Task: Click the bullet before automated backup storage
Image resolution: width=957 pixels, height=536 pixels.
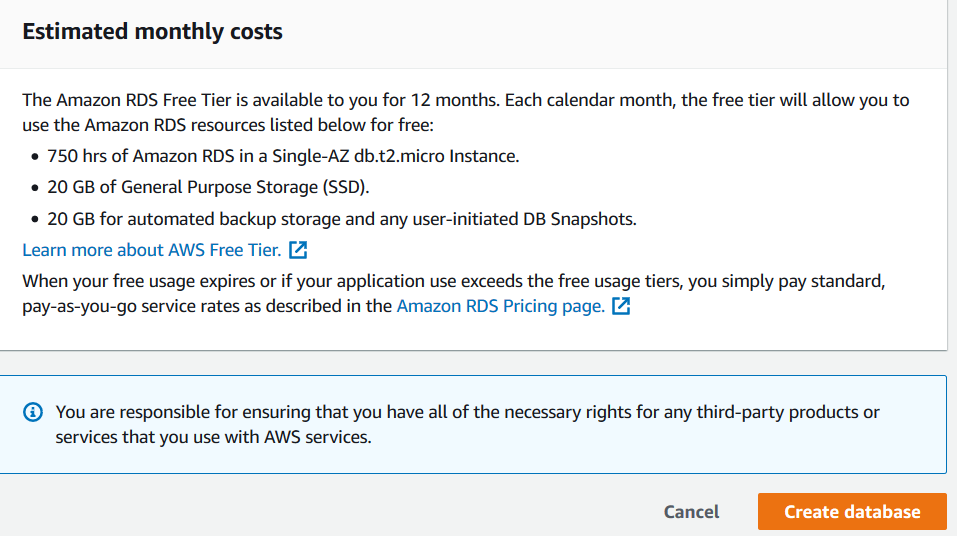Action: coord(33,219)
